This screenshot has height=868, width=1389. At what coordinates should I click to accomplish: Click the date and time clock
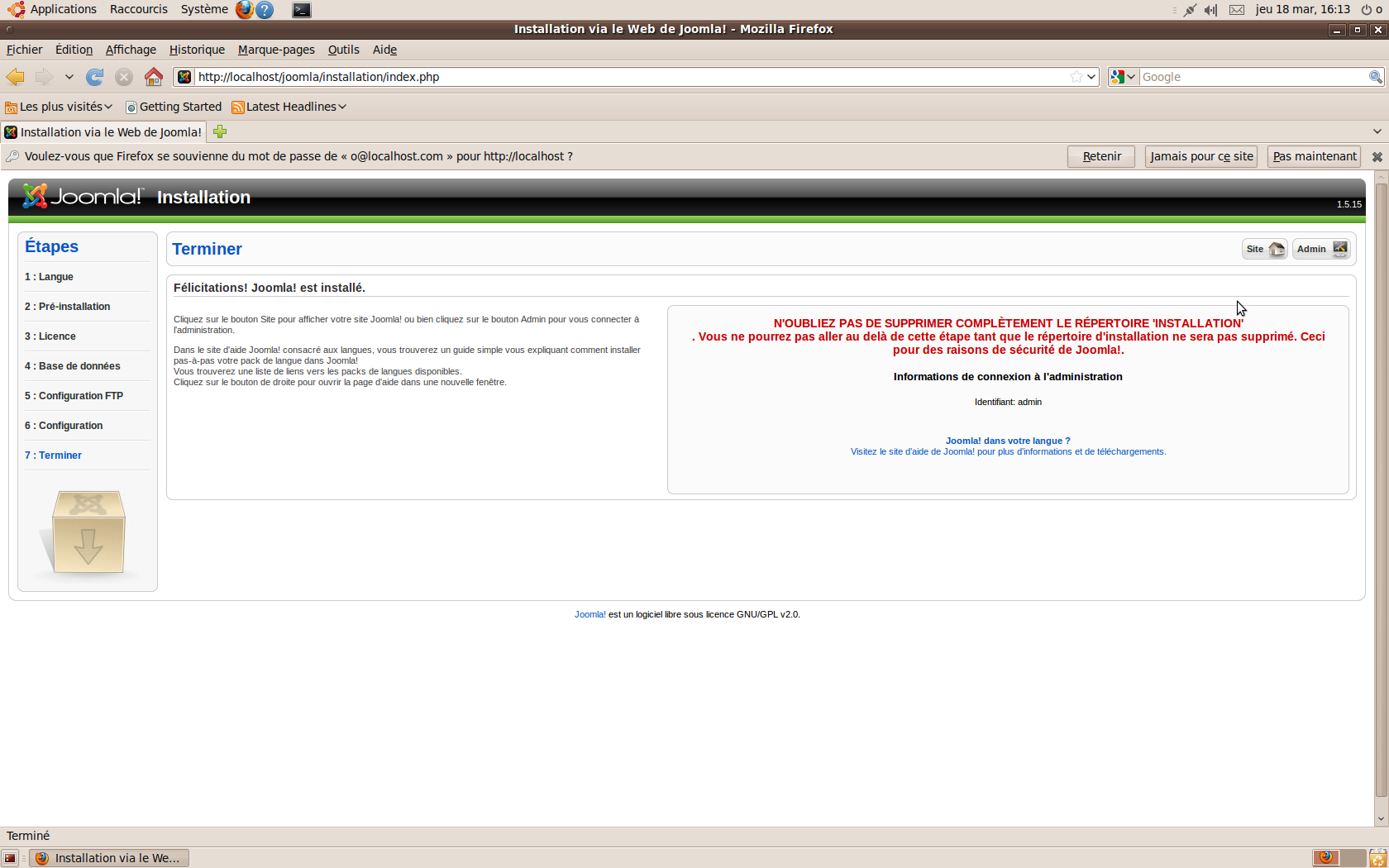[1302, 9]
